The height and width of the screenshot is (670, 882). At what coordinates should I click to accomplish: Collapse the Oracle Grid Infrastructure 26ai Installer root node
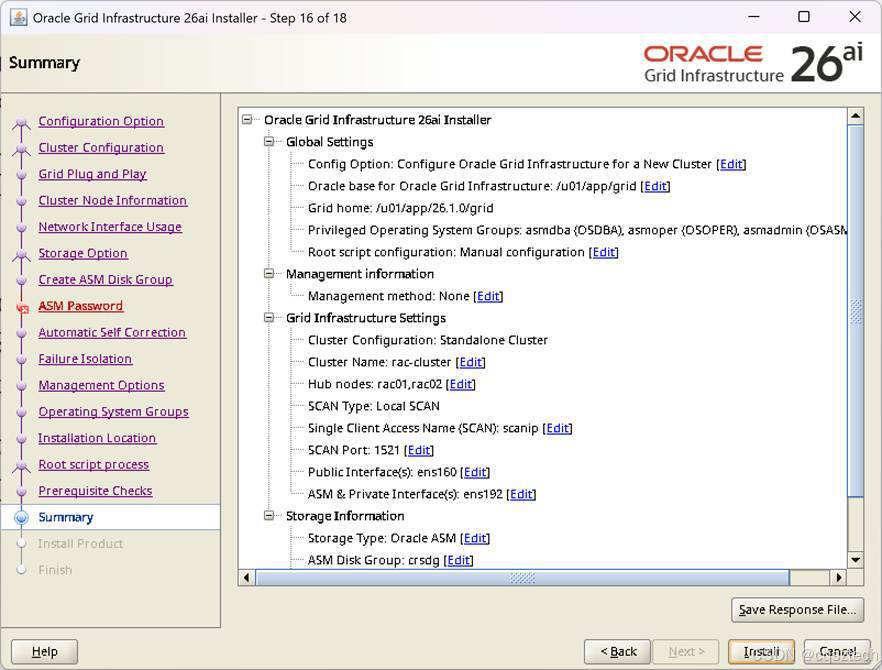(247, 119)
